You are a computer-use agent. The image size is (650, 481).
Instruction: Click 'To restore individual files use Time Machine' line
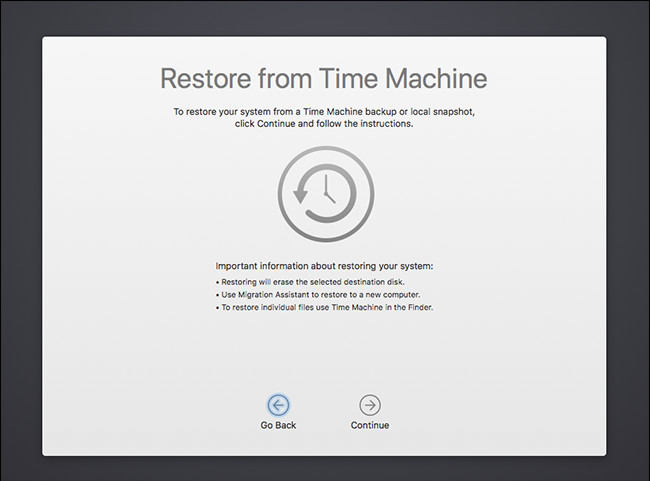324,308
